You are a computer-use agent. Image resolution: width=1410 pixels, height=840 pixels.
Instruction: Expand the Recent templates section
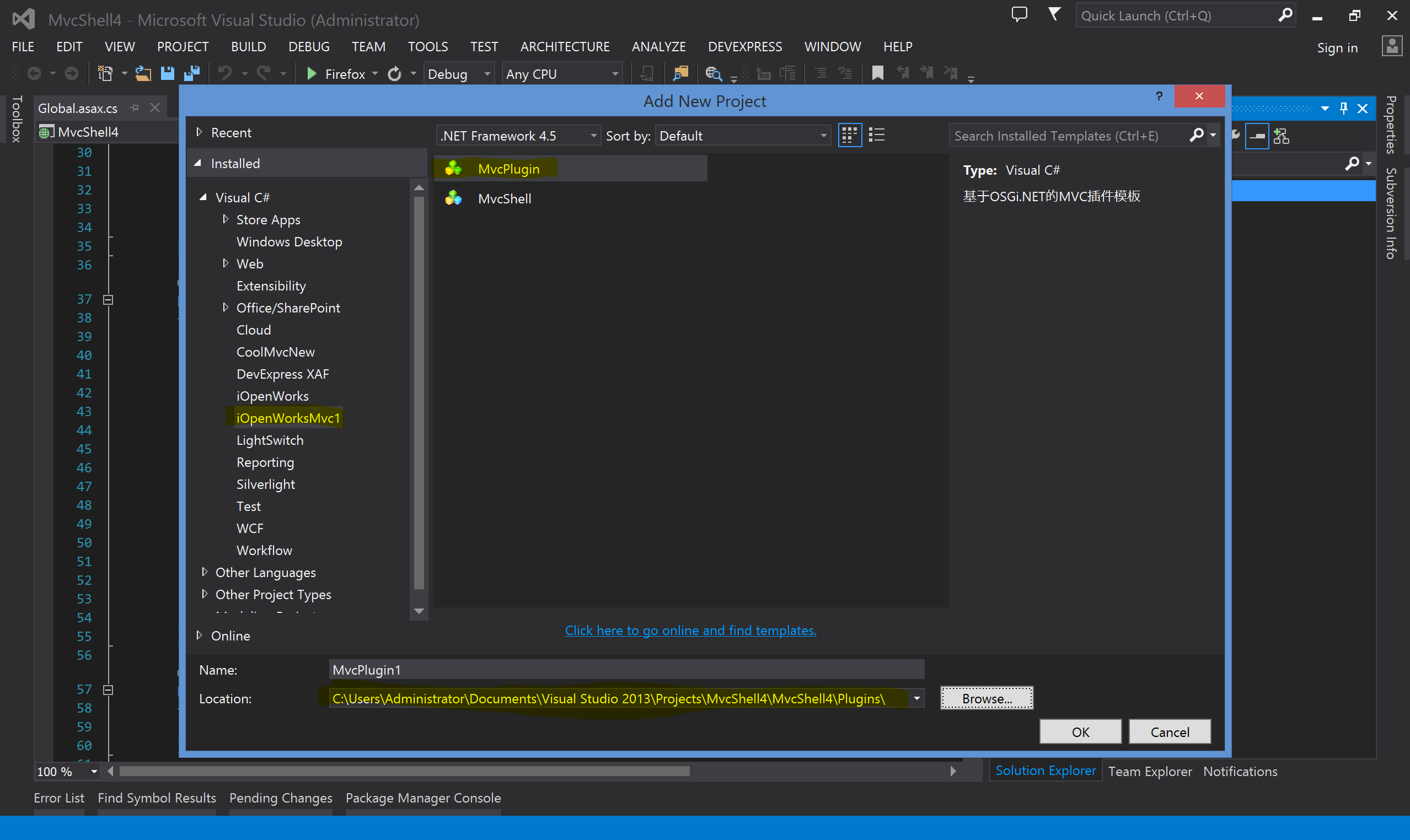tap(199, 132)
